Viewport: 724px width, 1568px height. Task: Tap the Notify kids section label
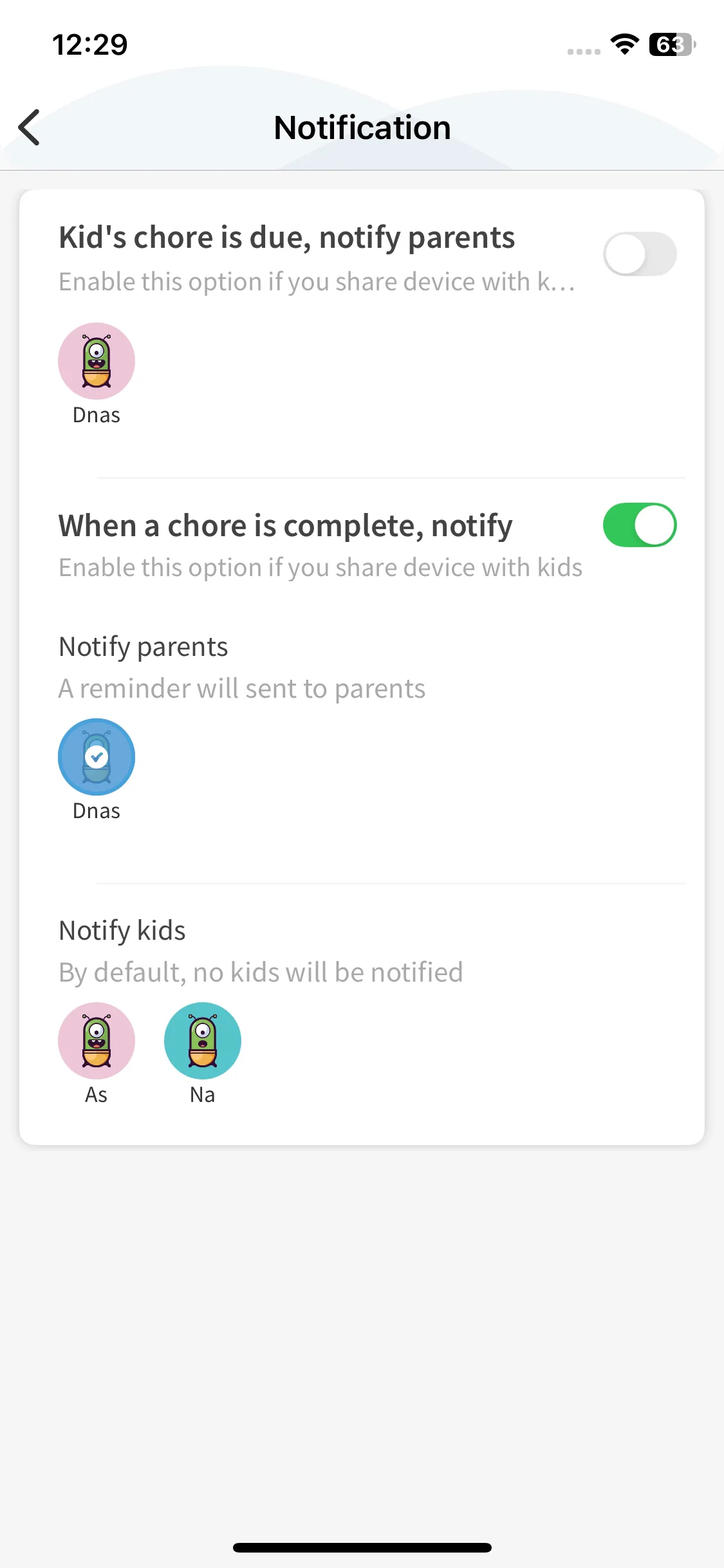coord(122,931)
